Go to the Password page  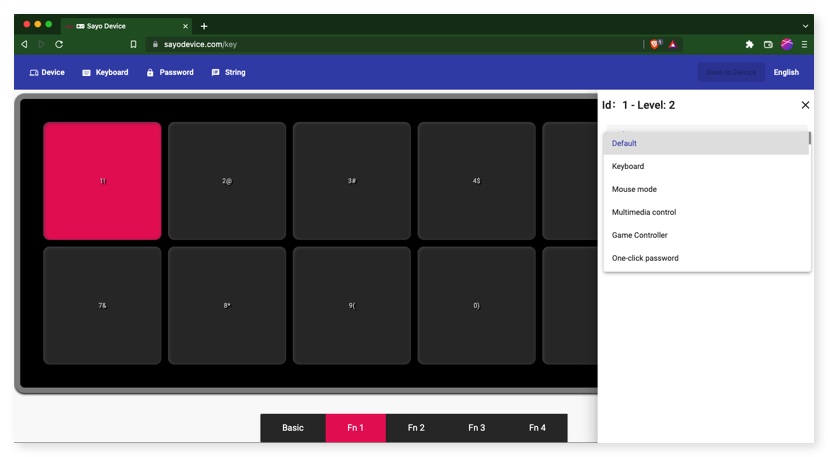coord(170,72)
